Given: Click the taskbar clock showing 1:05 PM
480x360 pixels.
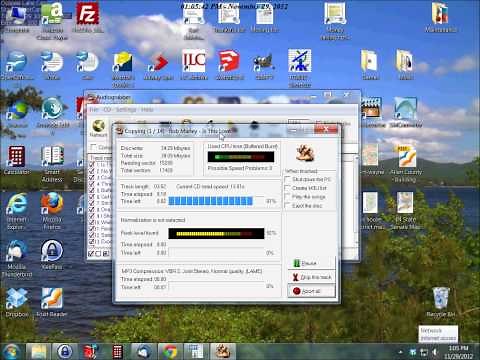Looking at the screenshot, I should pyautogui.click(x=458, y=352).
